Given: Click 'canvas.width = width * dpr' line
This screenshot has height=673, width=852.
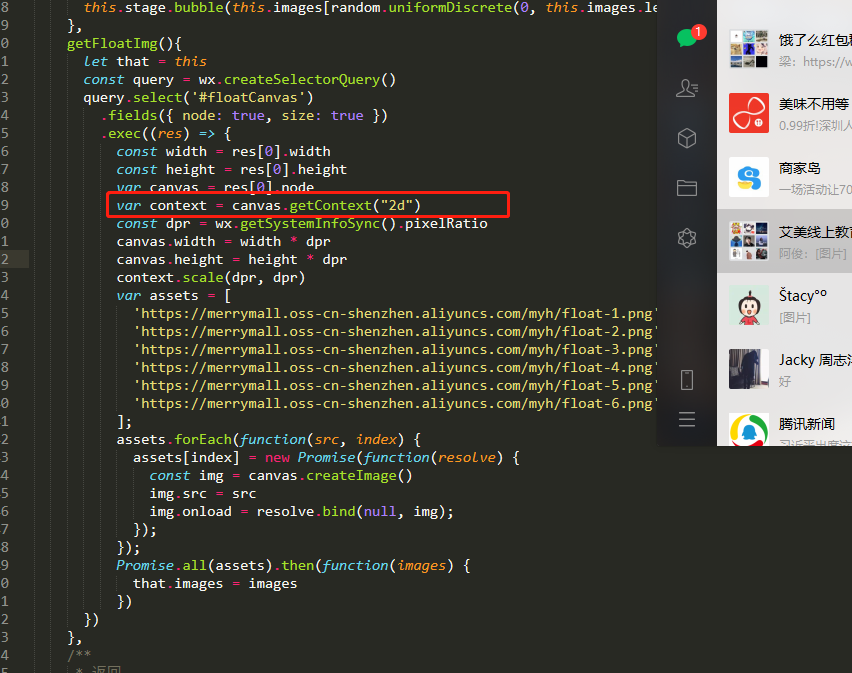Looking at the screenshot, I should coord(223,241).
